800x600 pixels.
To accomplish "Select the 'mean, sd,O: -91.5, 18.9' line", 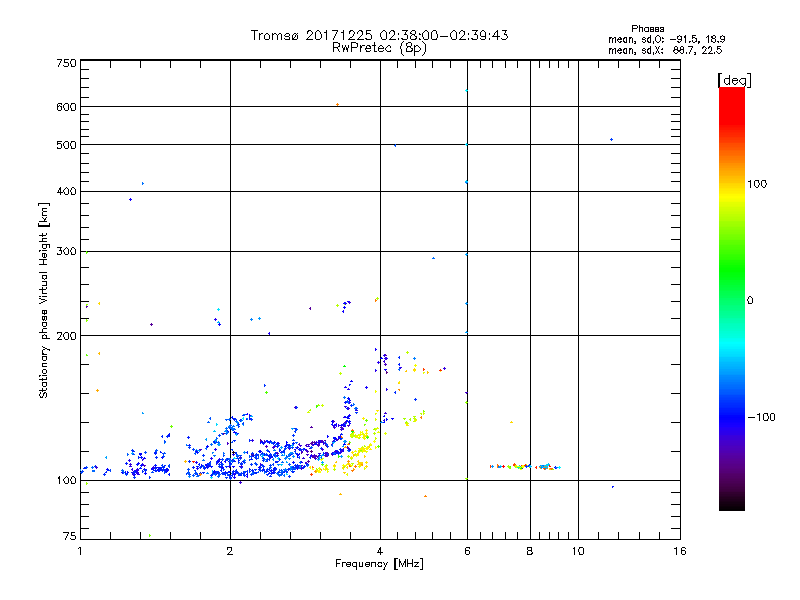I will (666, 39).
